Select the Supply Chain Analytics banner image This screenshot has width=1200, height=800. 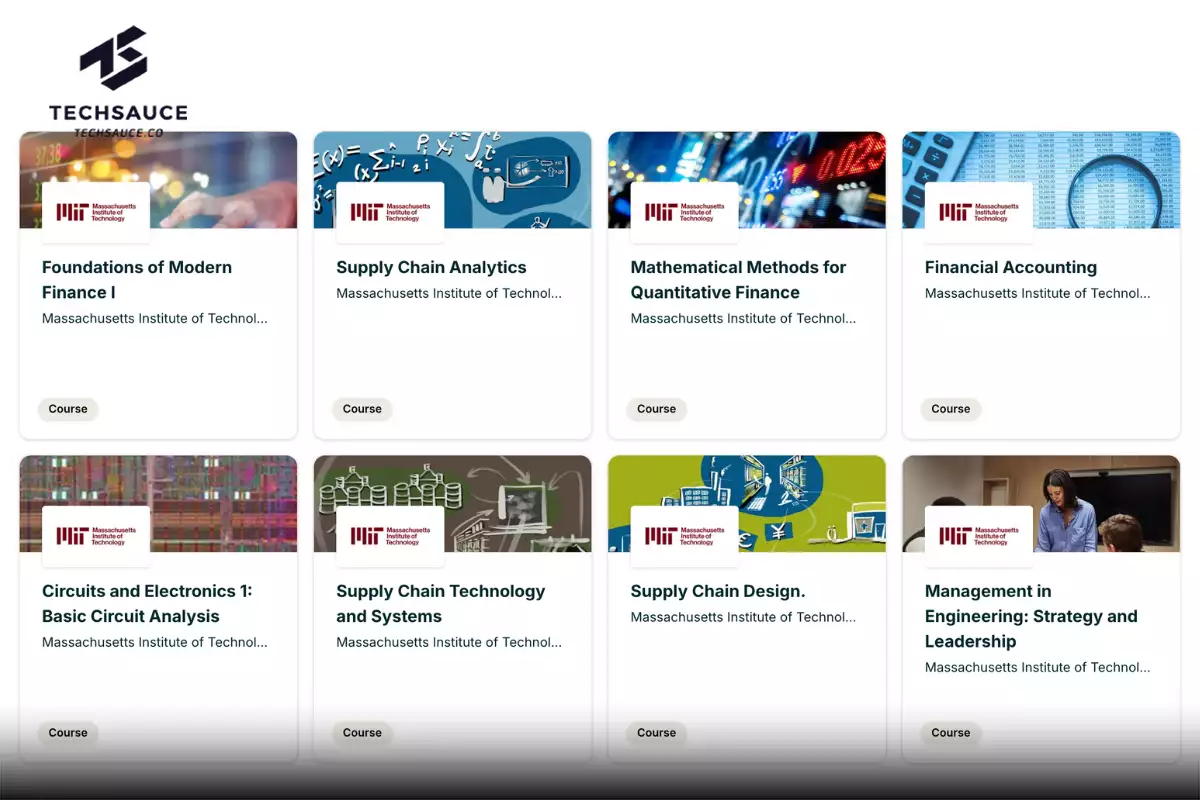pyautogui.click(x=452, y=180)
